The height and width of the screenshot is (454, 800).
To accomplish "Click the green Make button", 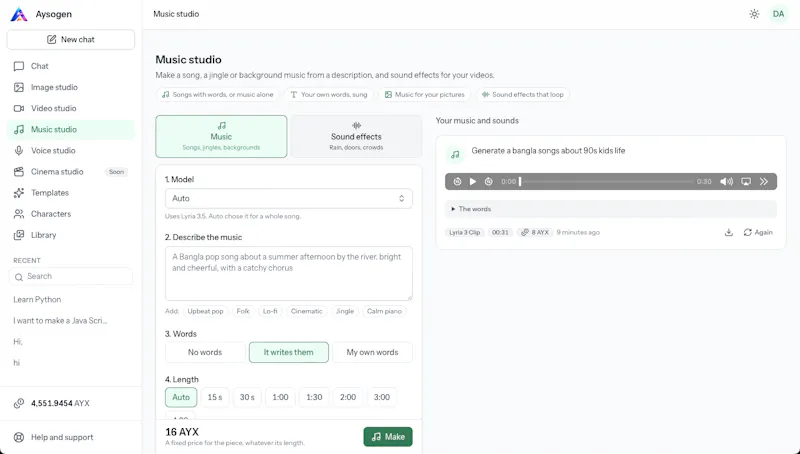I will click(x=388, y=437).
